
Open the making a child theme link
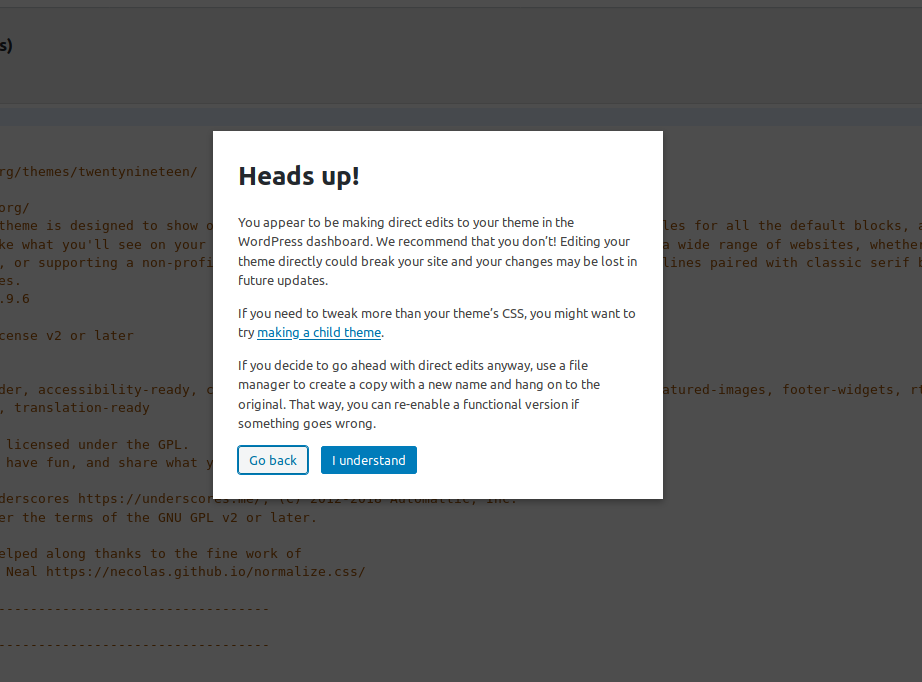tap(319, 333)
